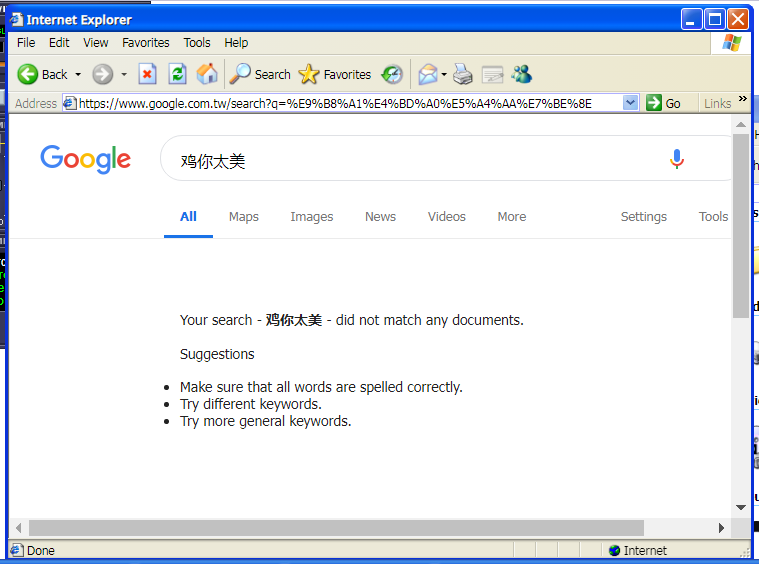Click the green Go button
The image size is (759, 564).
pyautogui.click(x=664, y=103)
